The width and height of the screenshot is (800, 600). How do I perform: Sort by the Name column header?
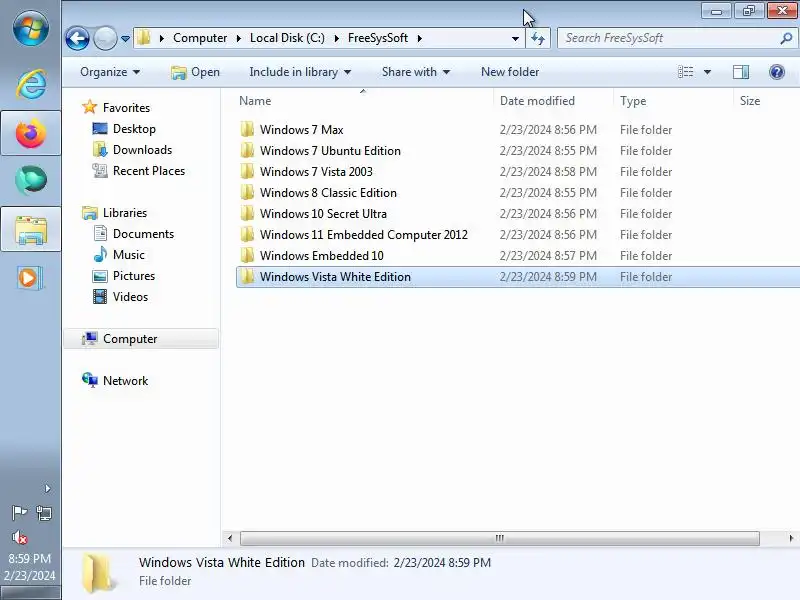pos(255,101)
